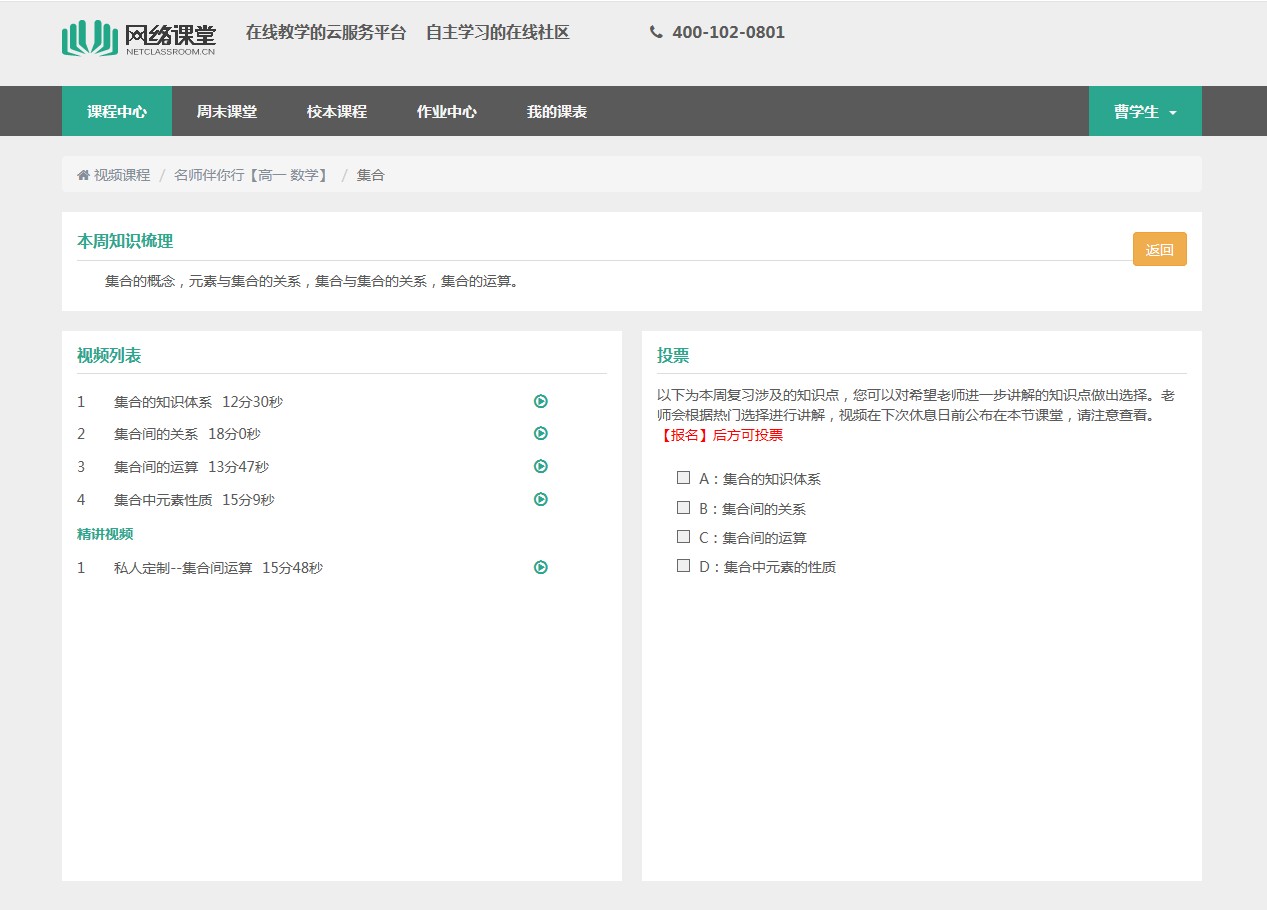The image size is (1267, 910).
Task: Click the phone icon beside 400-102-0801
Action: (x=656, y=32)
